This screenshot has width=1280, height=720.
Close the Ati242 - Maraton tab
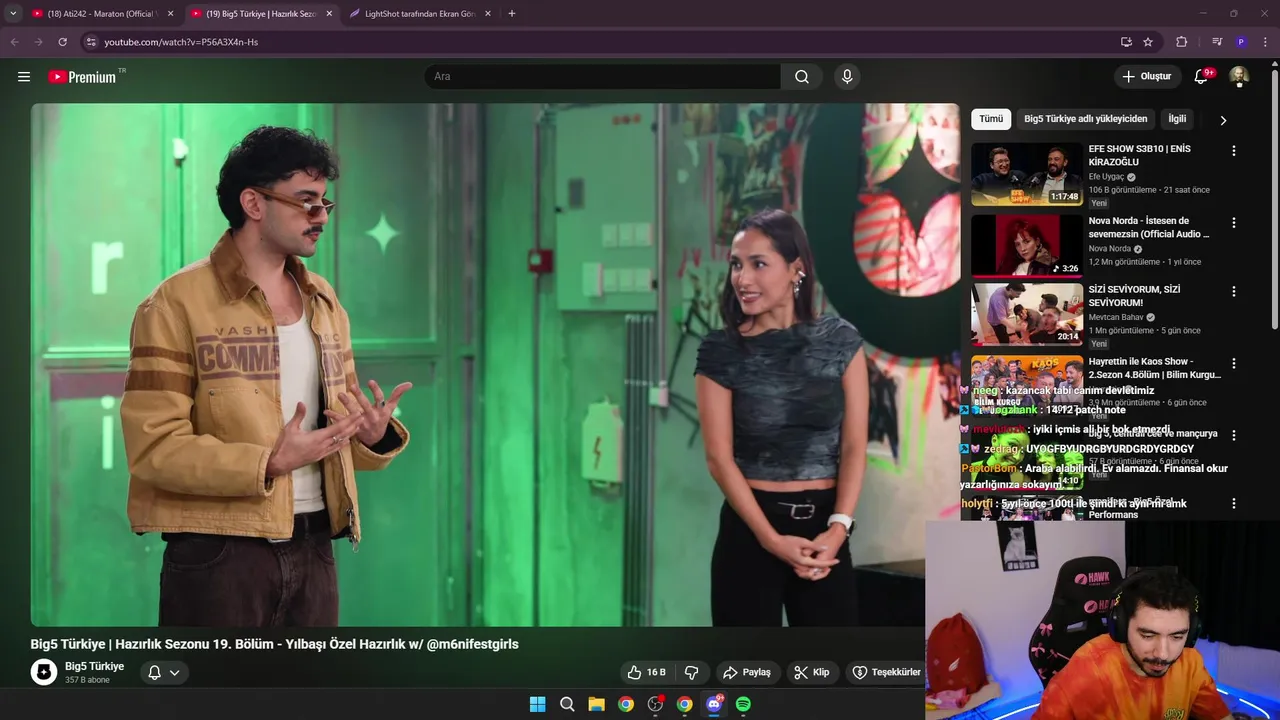[170, 14]
